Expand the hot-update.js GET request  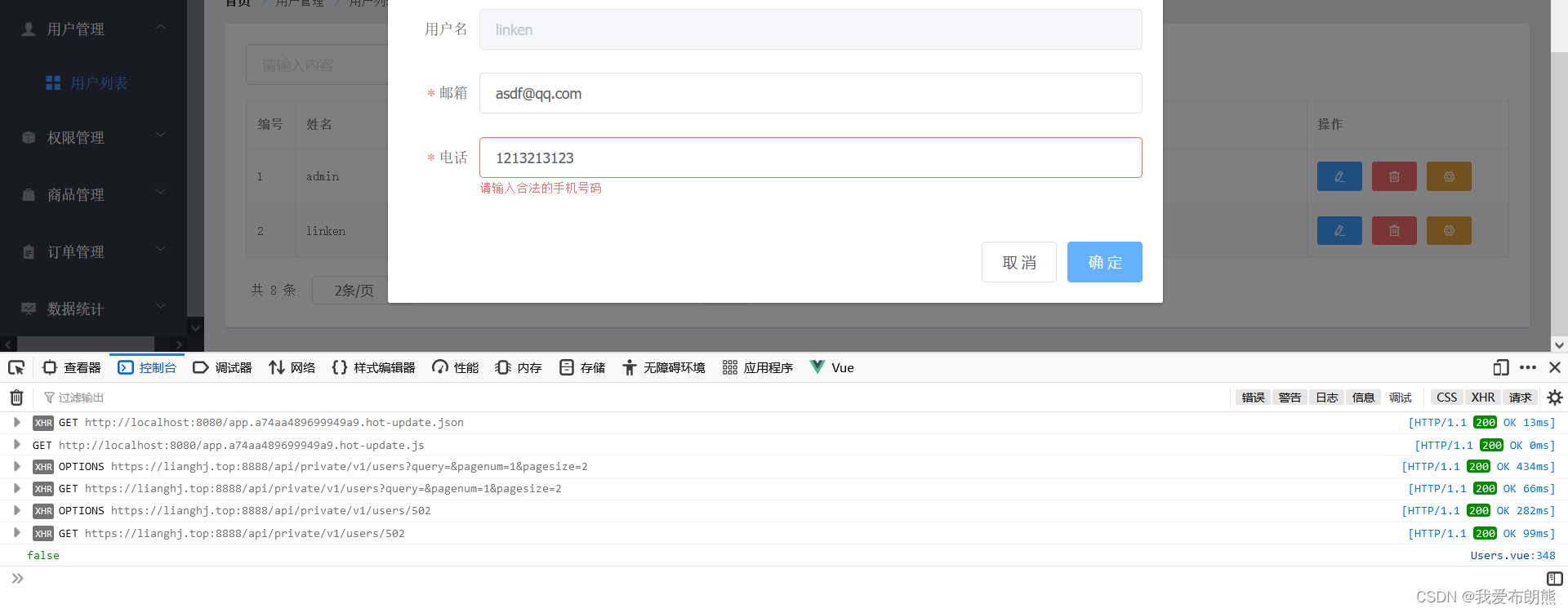[x=16, y=445]
